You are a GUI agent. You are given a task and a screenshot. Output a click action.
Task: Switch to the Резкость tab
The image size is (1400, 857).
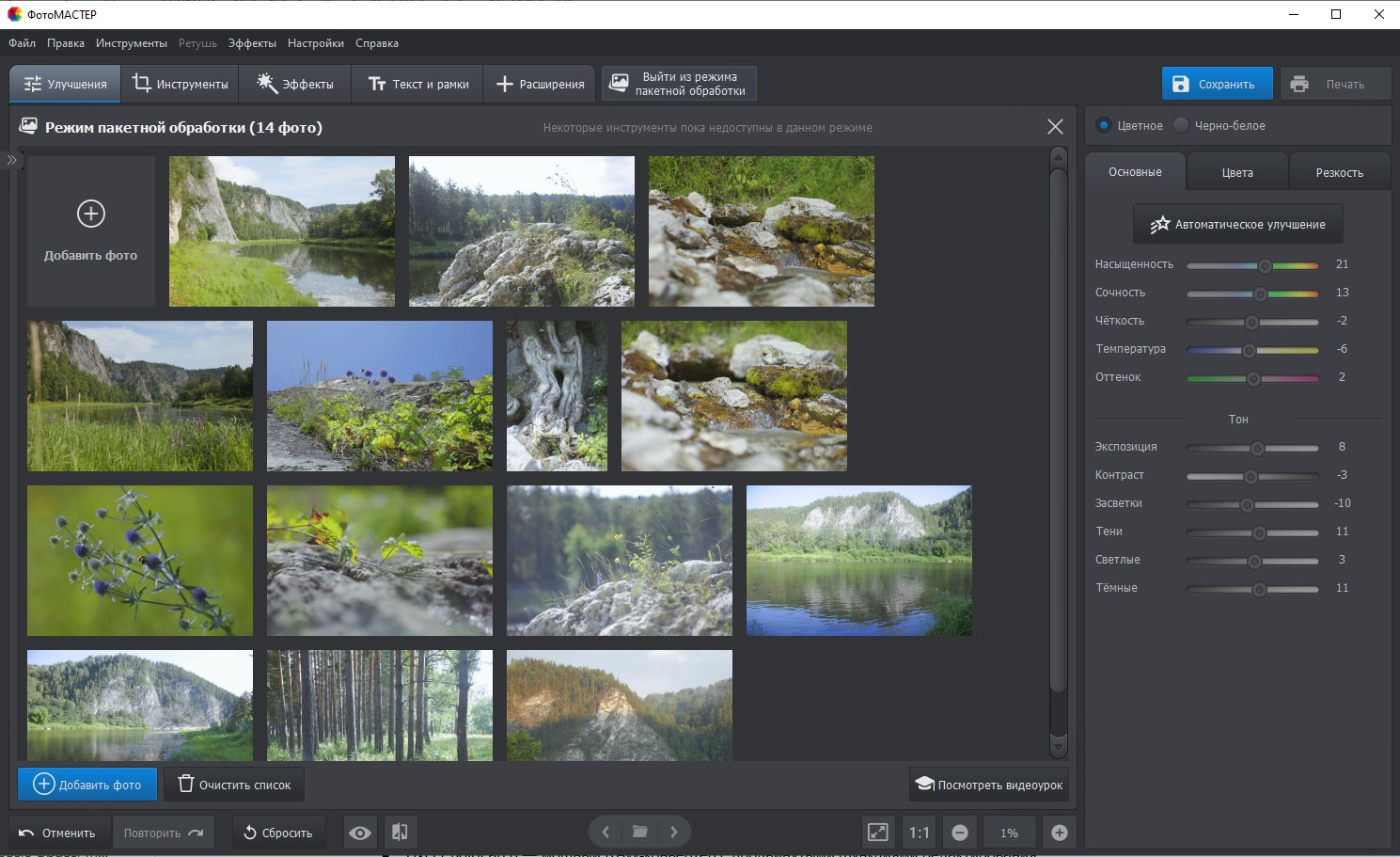[x=1339, y=172]
